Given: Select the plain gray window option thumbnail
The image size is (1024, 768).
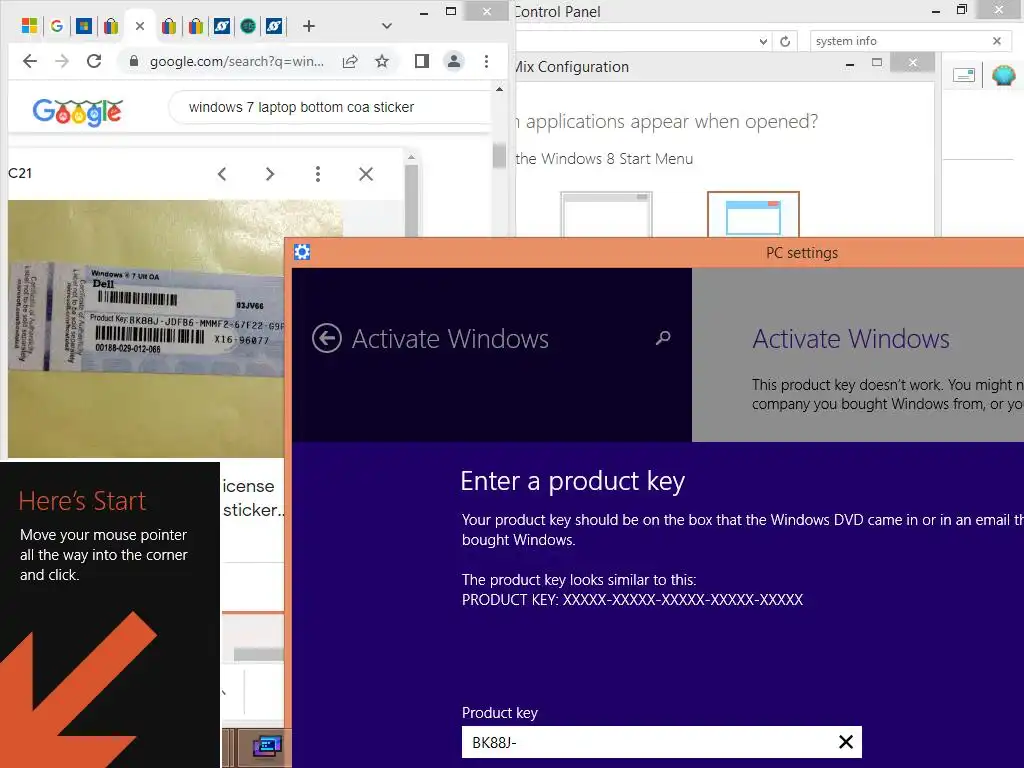Looking at the screenshot, I should (606, 214).
